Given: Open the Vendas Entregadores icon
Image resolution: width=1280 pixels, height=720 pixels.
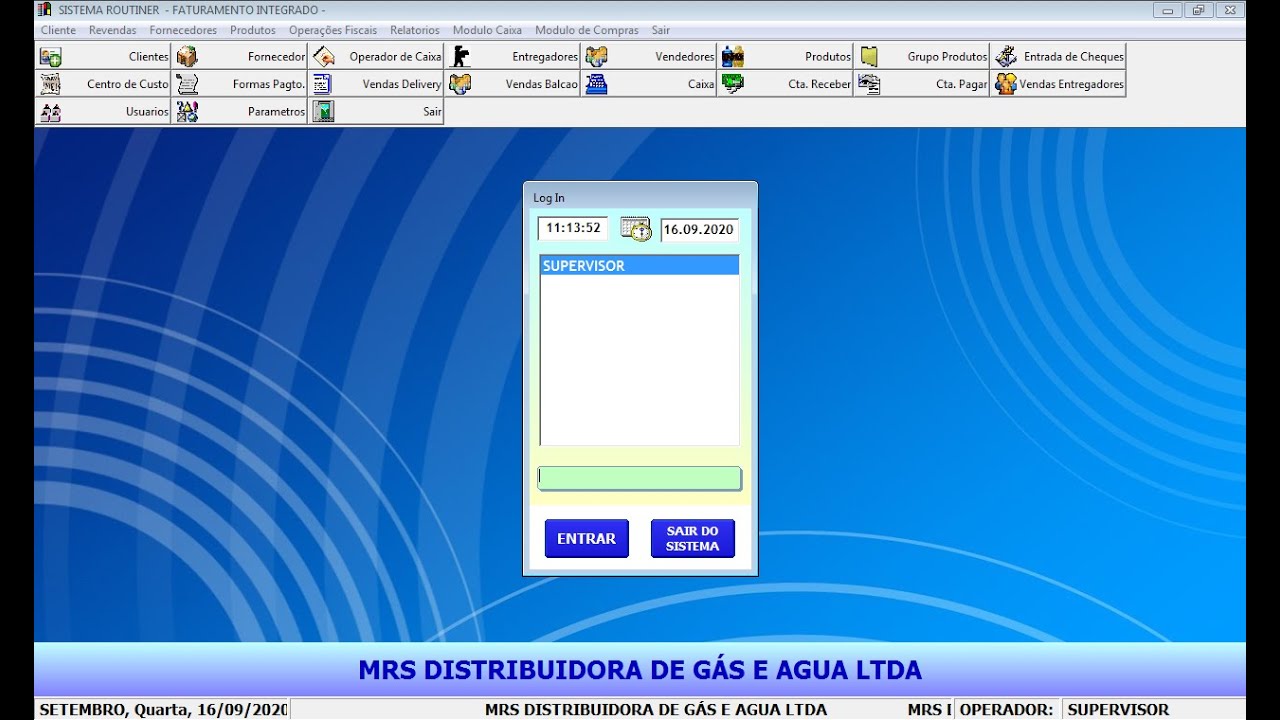Looking at the screenshot, I should (x=1005, y=84).
